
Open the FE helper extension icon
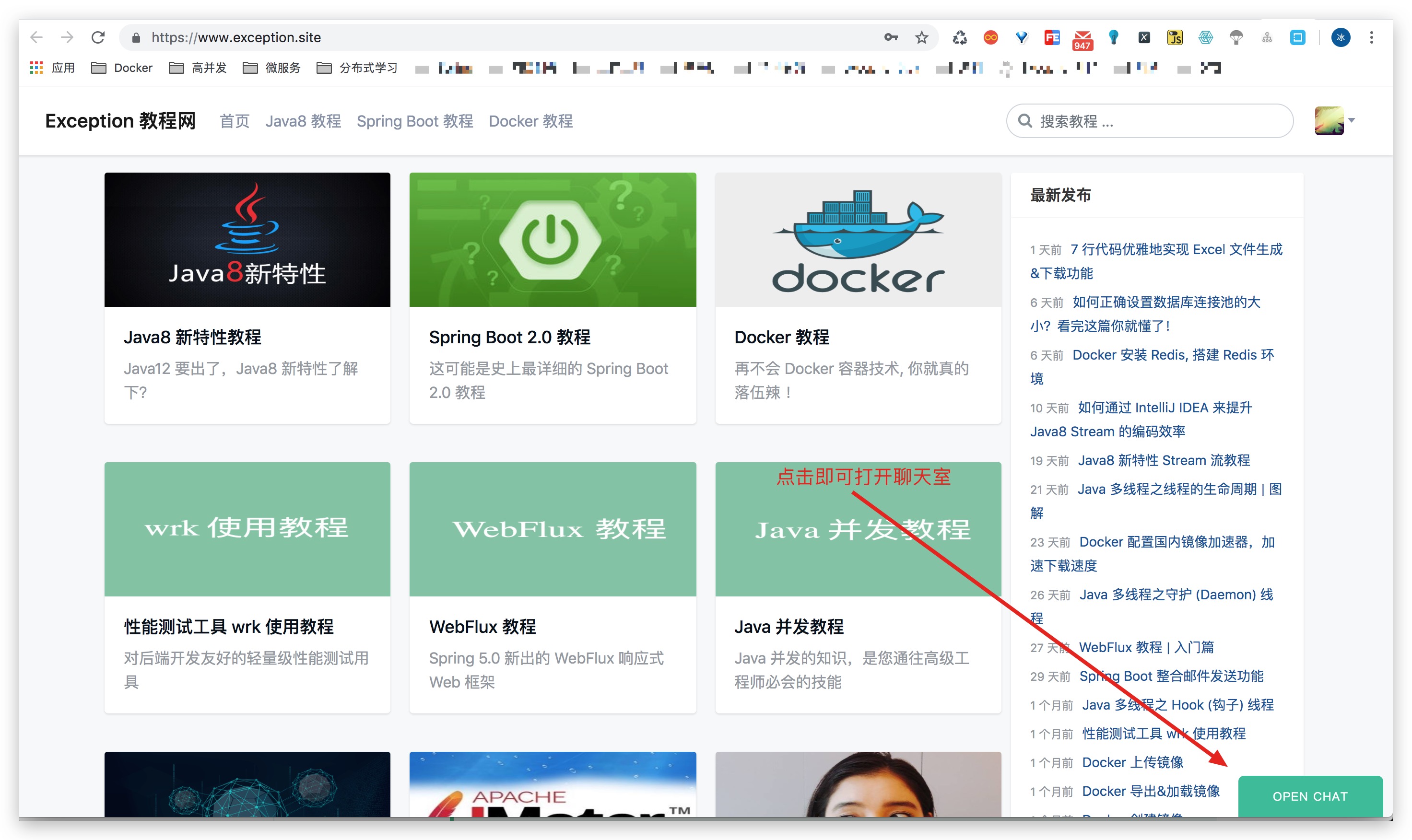point(1052,37)
